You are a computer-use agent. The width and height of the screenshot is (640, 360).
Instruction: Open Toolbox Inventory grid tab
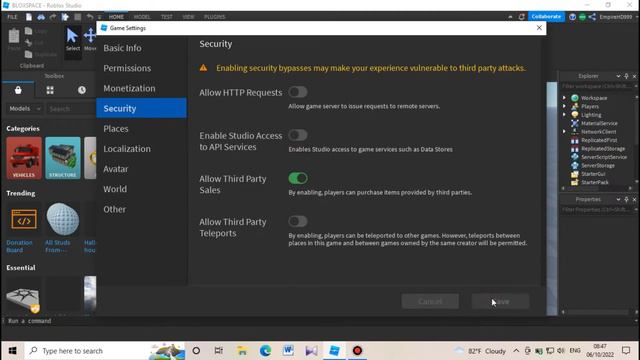click(x=50, y=90)
